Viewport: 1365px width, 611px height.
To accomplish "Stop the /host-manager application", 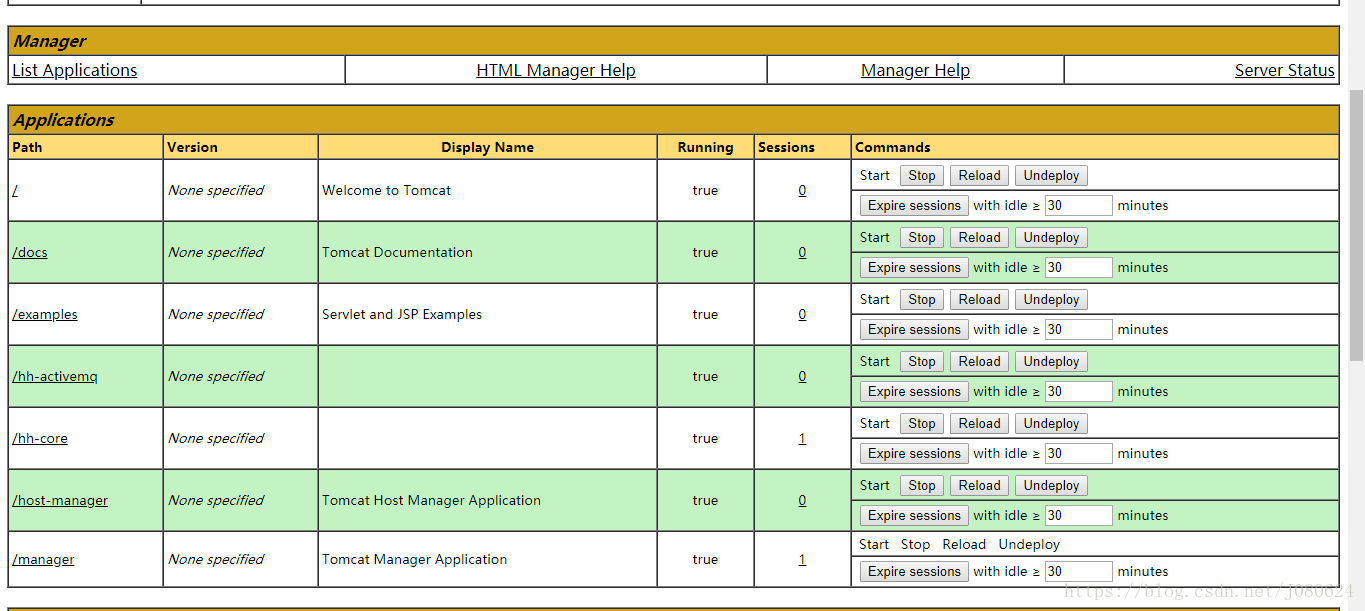I will pyautogui.click(x=922, y=486).
